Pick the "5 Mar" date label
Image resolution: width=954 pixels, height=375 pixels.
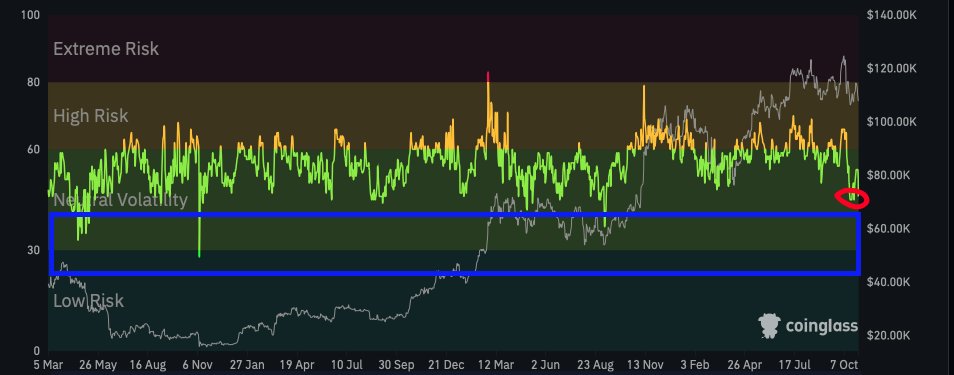pos(47,365)
